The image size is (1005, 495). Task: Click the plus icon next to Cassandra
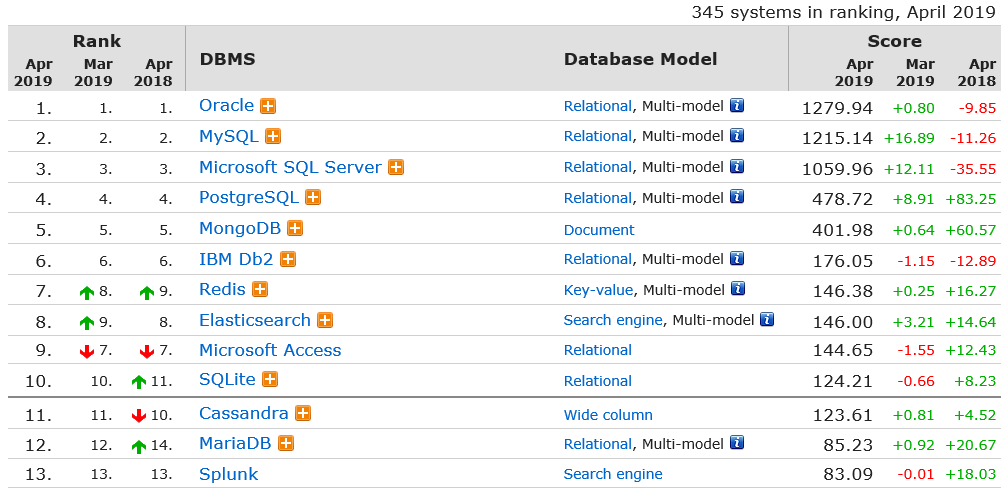(303, 413)
